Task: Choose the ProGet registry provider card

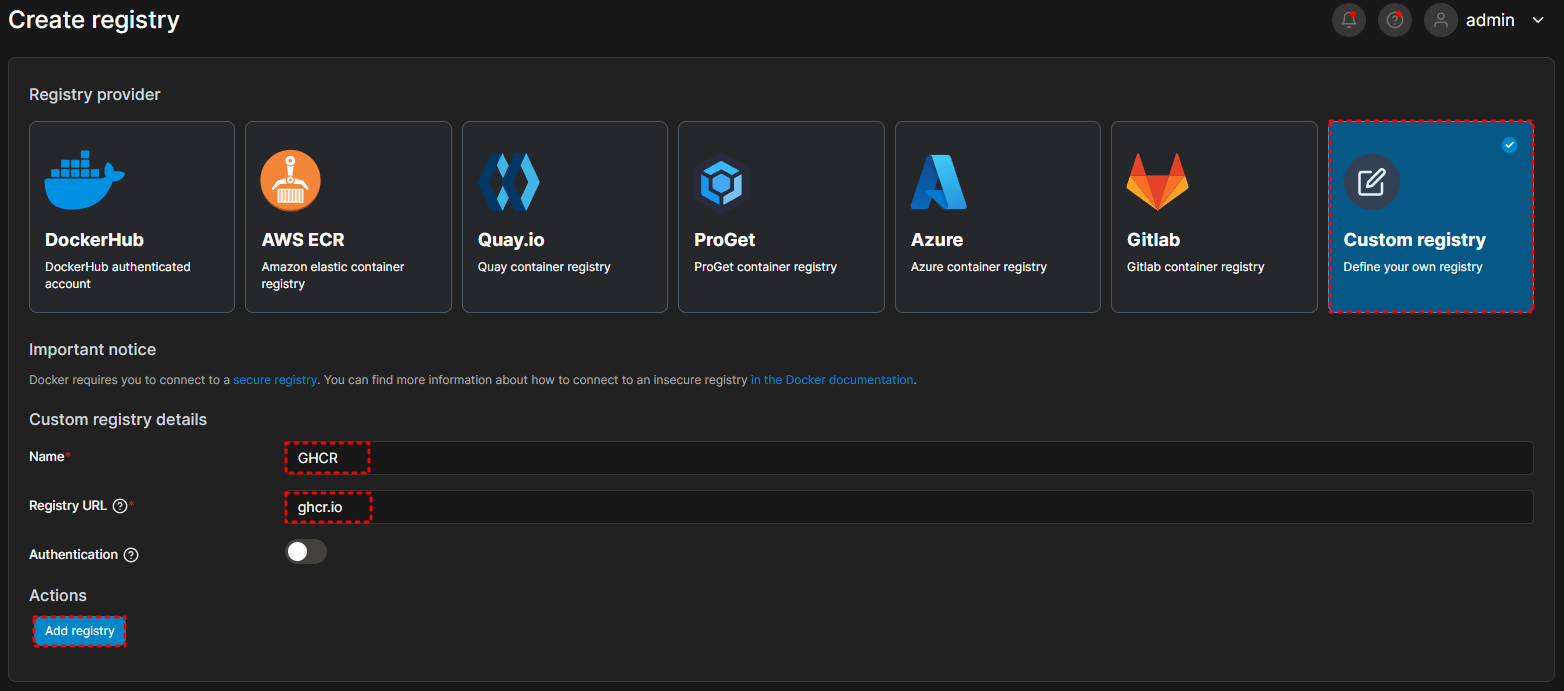Action: [781, 217]
